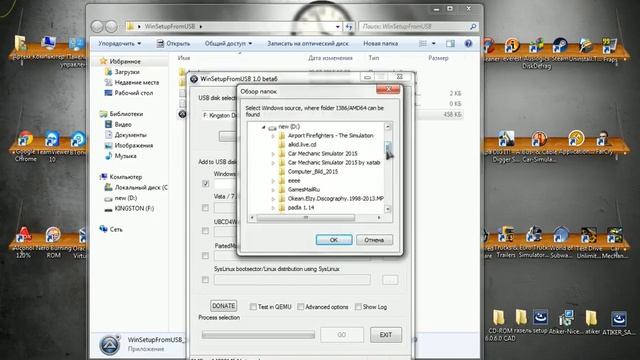The width and height of the screenshot is (640, 360).
Task: Select the Atiker-Nice desktop icon
Action: coord(567,322)
